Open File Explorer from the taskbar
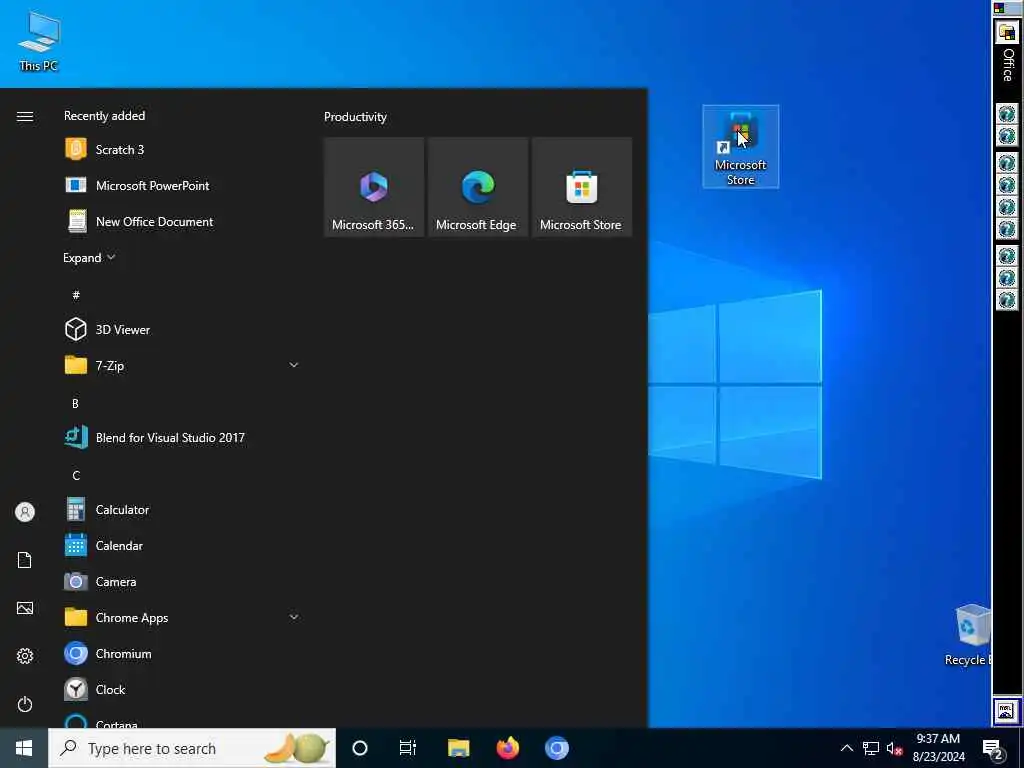The width and height of the screenshot is (1024, 768). point(458,748)
